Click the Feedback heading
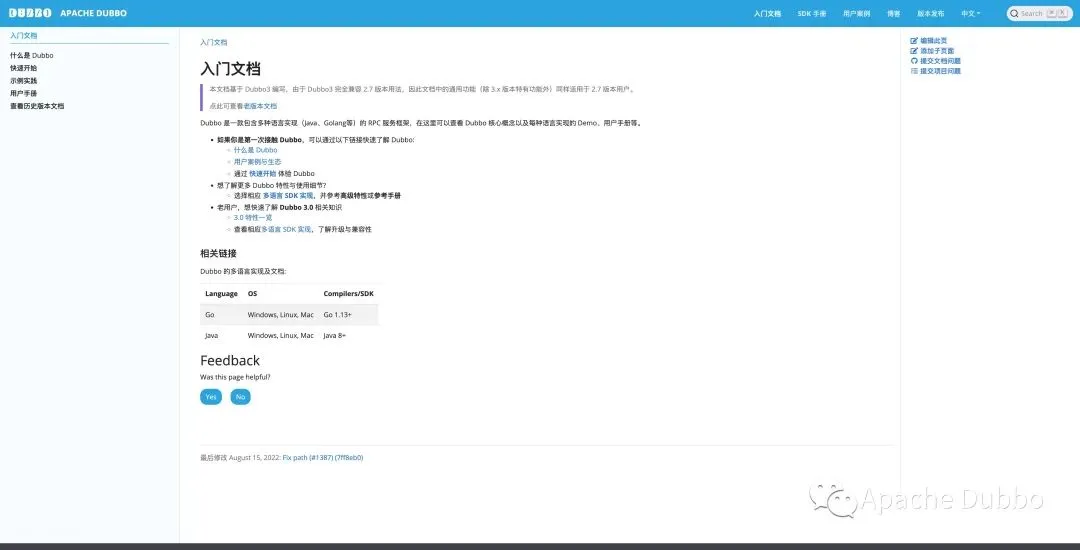Viewport: 1080px width, 550px height. [230, 361]
